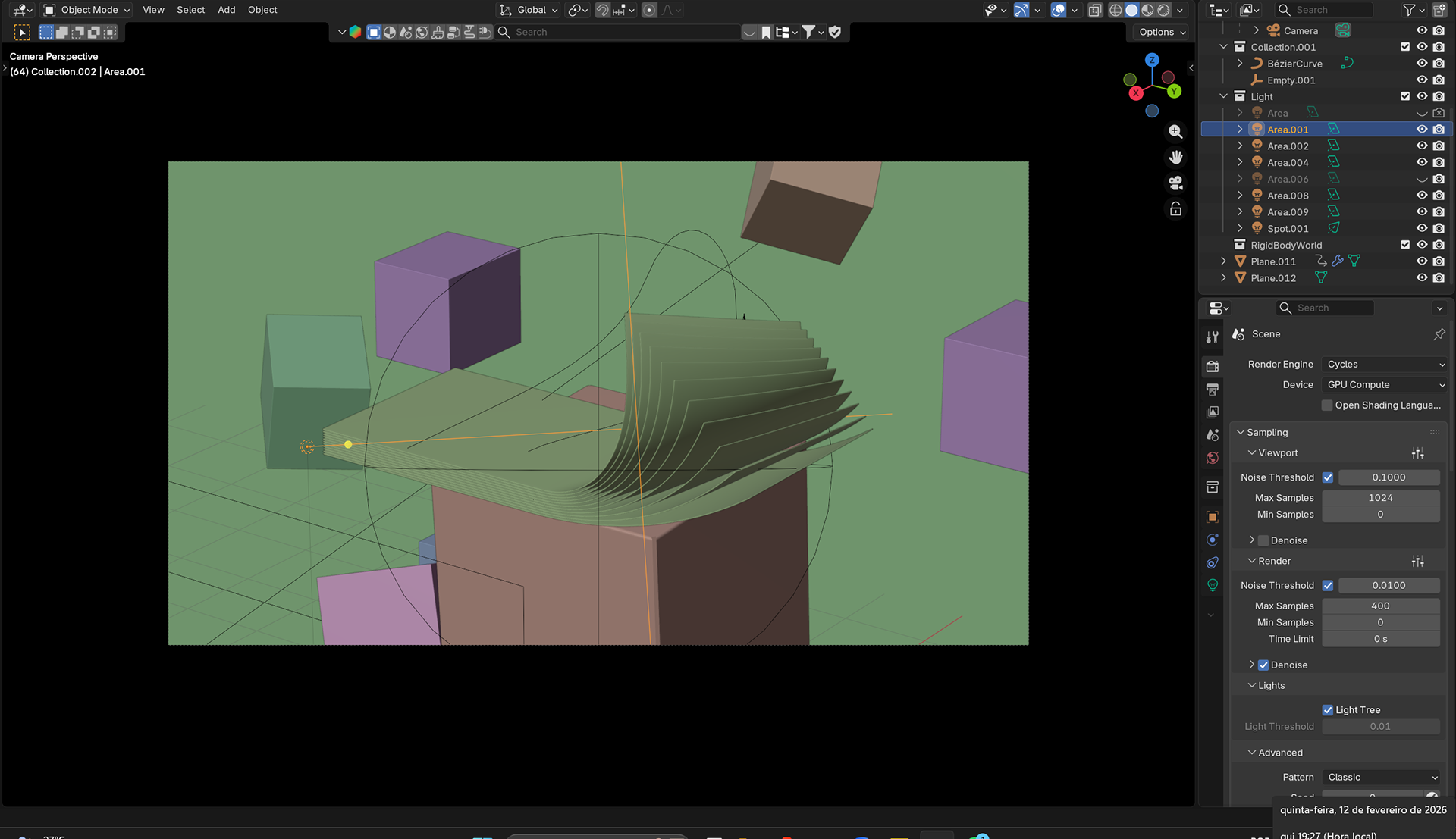Screen dimensions: 1456x839
Task: Click the pan hand icon in viewport
Action: (1175, 158)
